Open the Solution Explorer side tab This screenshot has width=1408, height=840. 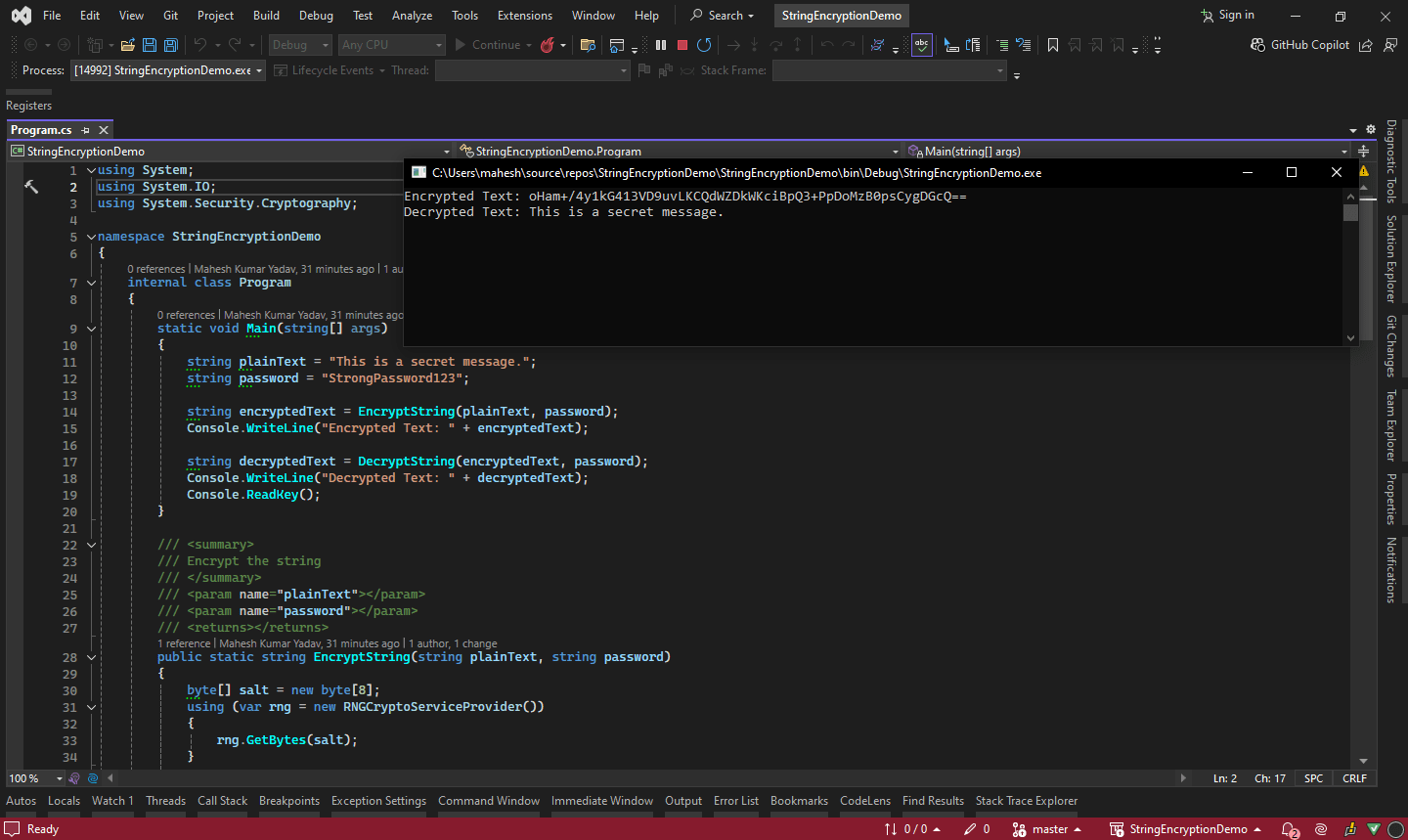click(x=1391, y=259)
